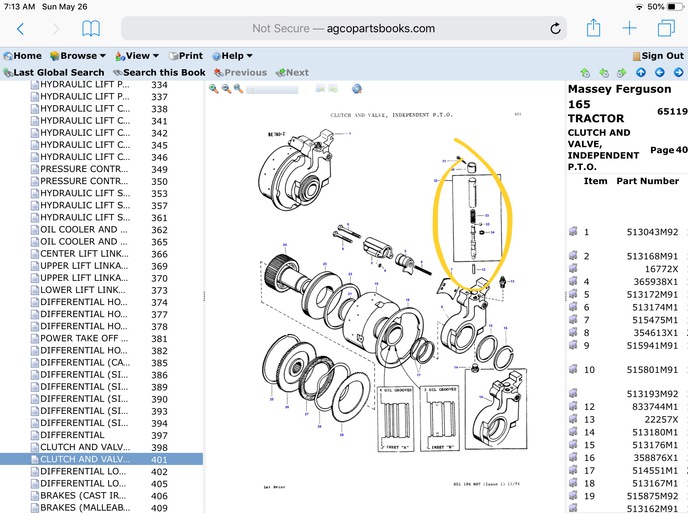Select part number 513168M91
The height and width of the screenshot is (516, 688).
(652, 256)
